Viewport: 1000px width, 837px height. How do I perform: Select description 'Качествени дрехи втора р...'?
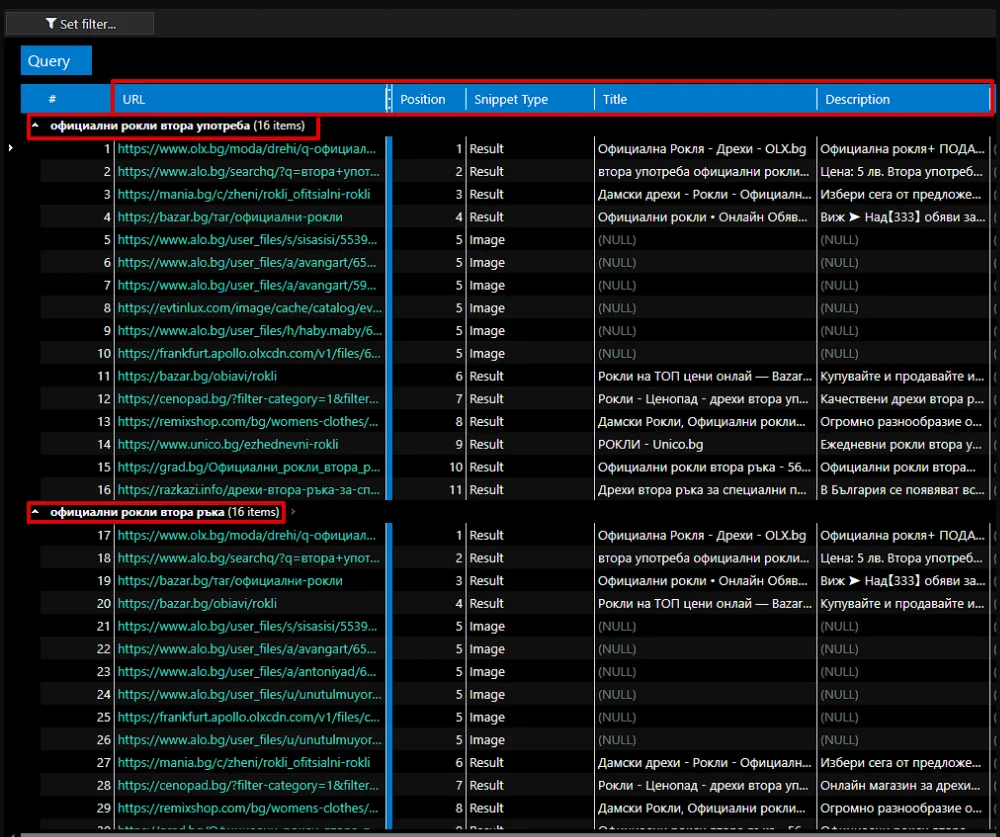point(902,399)
